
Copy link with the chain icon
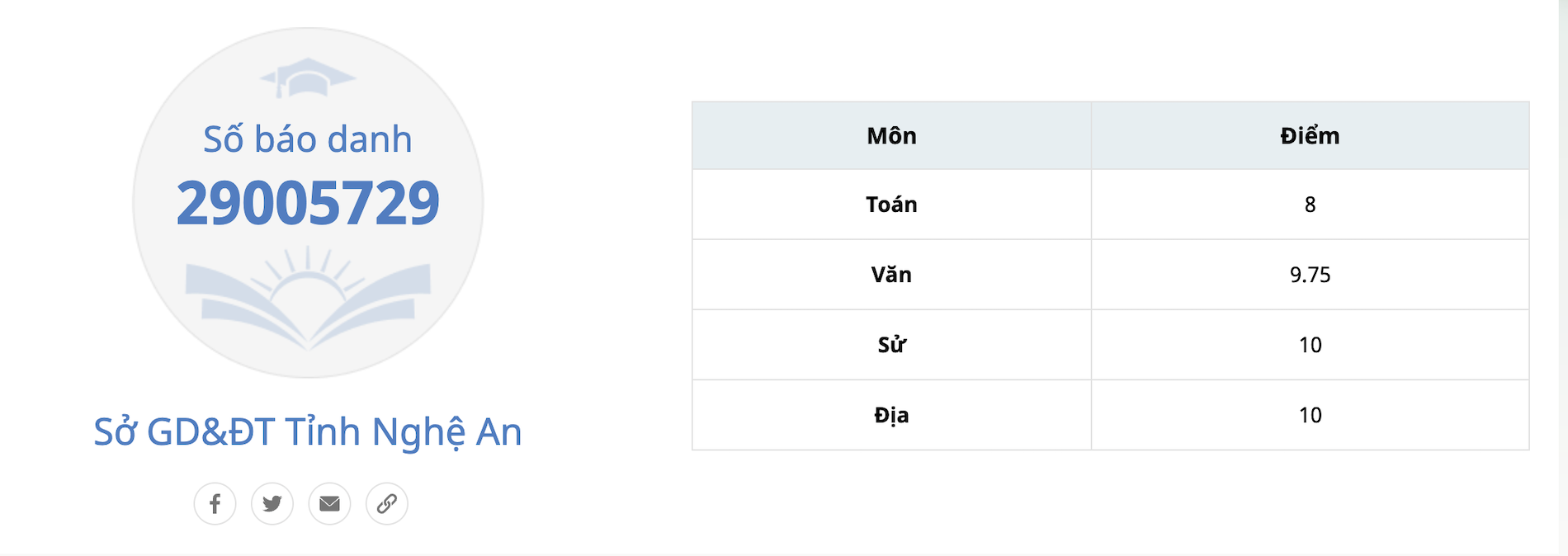pos(387,503)
